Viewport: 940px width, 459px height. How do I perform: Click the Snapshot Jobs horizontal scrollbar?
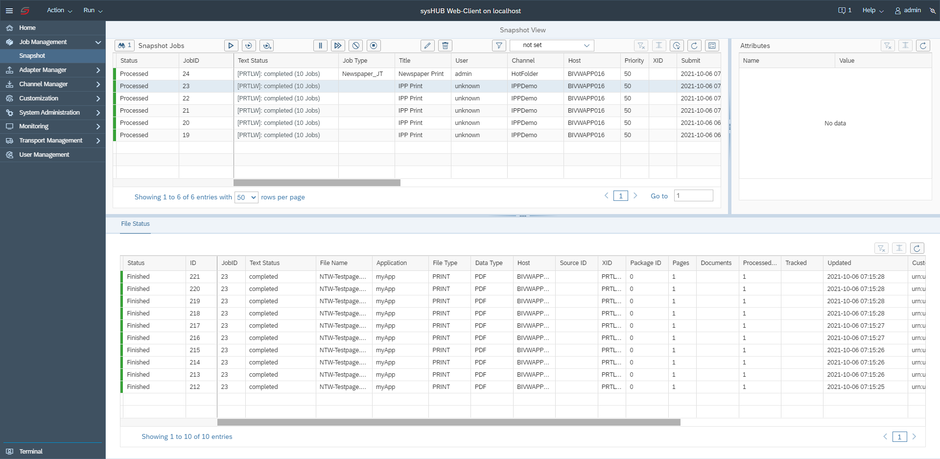point(317,183)
